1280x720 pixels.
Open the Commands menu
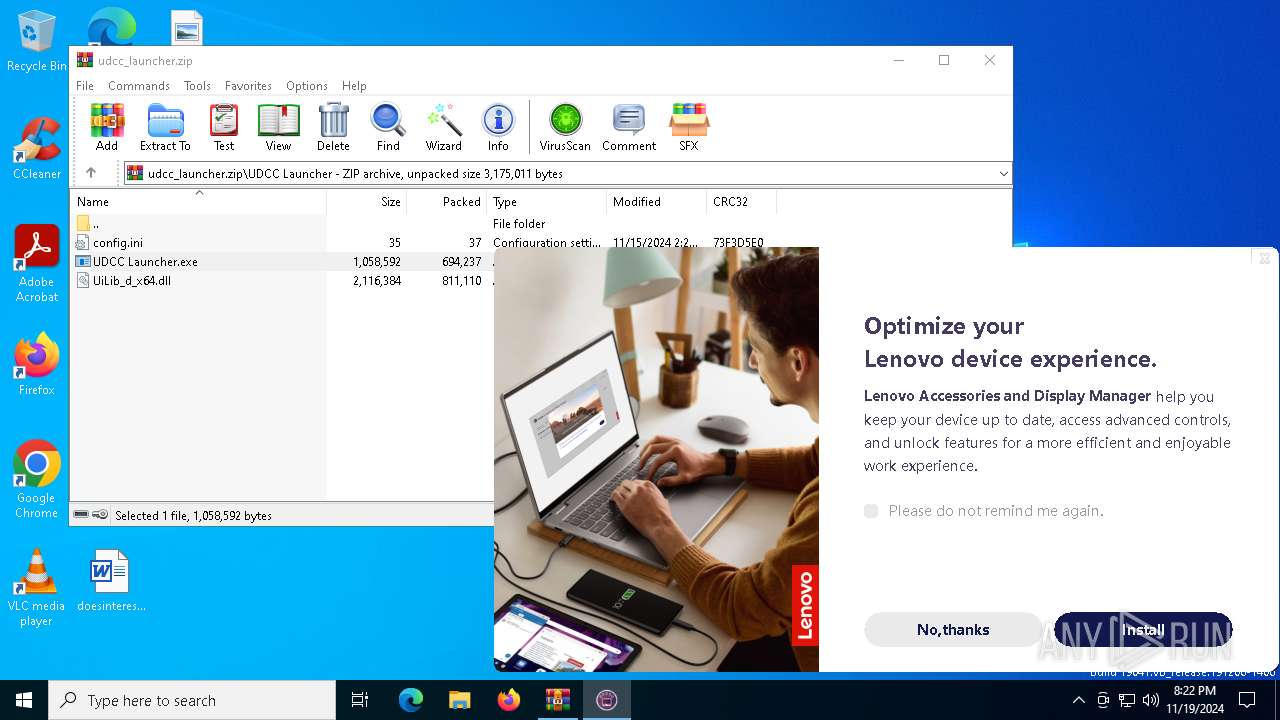pos(139,86)
